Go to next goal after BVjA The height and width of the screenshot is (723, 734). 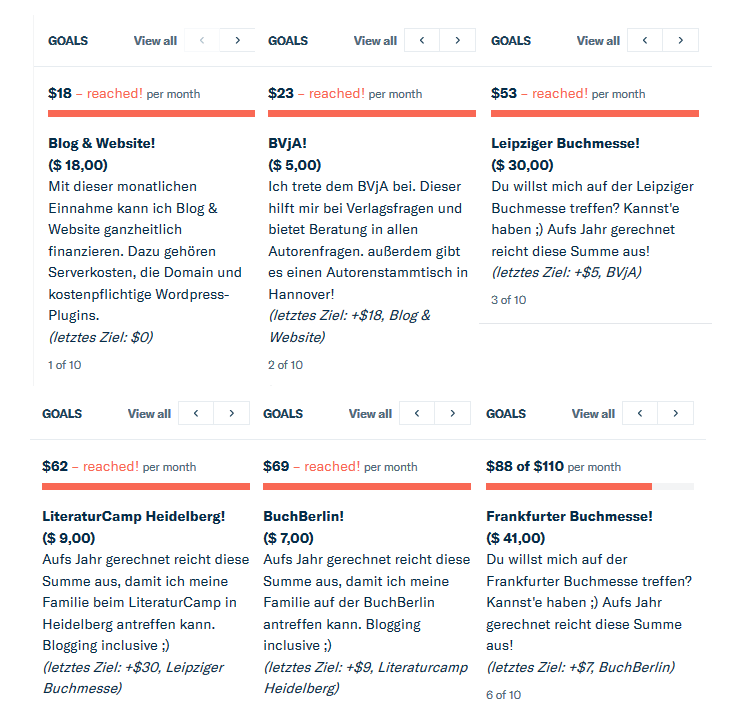coord(457,41)
